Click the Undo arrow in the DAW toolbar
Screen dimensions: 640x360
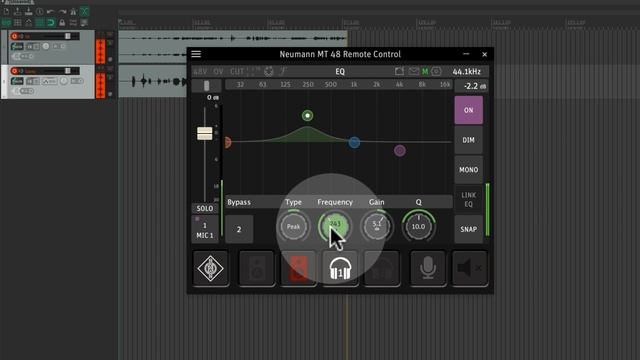(x=51, y=11)
